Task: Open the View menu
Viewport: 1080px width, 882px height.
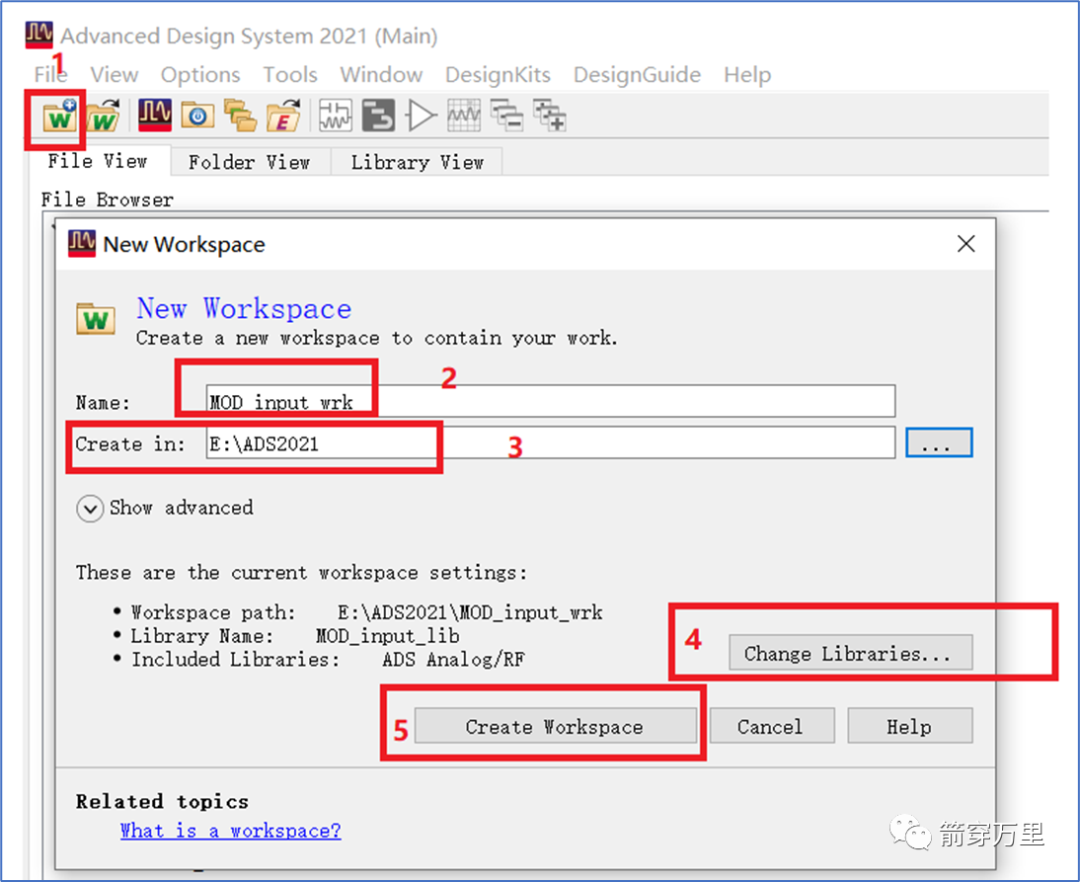Action: pos(114,74)
